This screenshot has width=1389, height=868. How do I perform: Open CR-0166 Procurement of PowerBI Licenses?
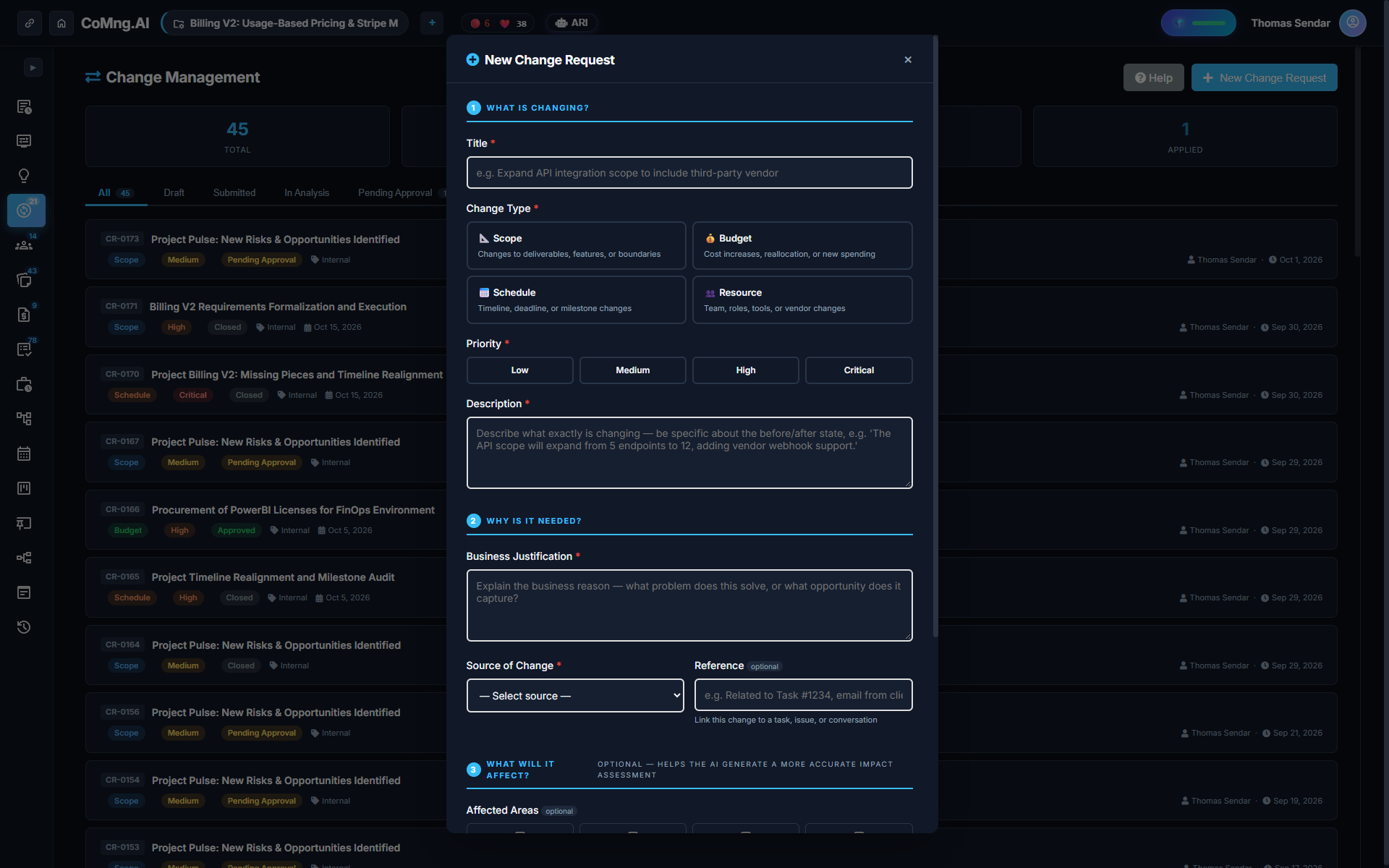pyautogui.click(x=293, y=510)
